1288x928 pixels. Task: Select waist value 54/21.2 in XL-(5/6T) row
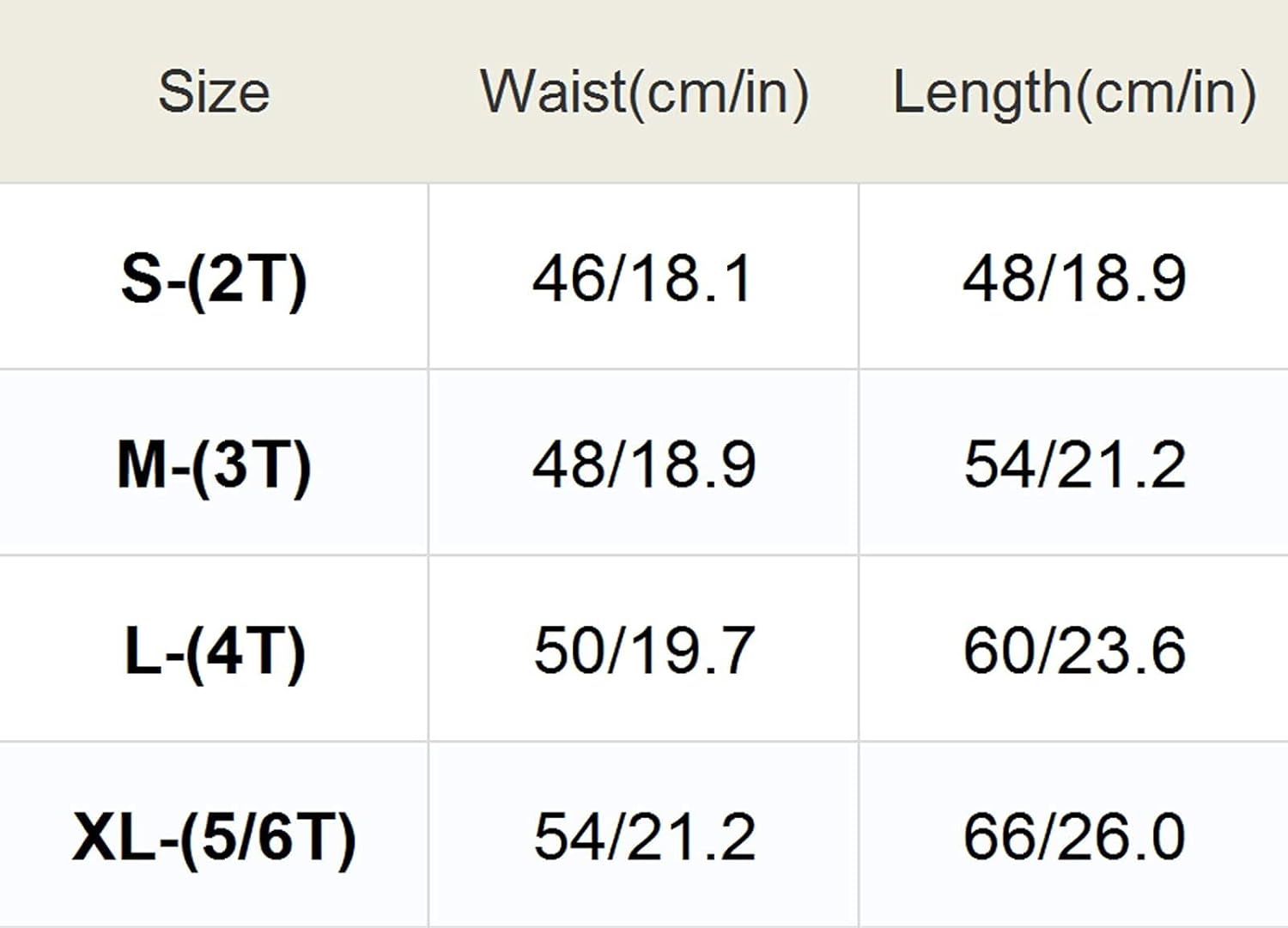[x=644, y=837]
